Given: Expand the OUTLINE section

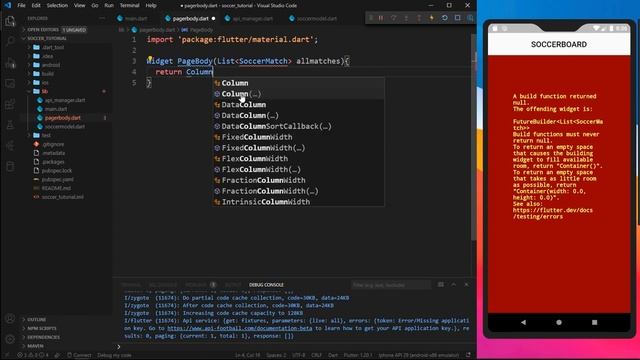Looking at the screenshot, I should click(x=36, y=320).
